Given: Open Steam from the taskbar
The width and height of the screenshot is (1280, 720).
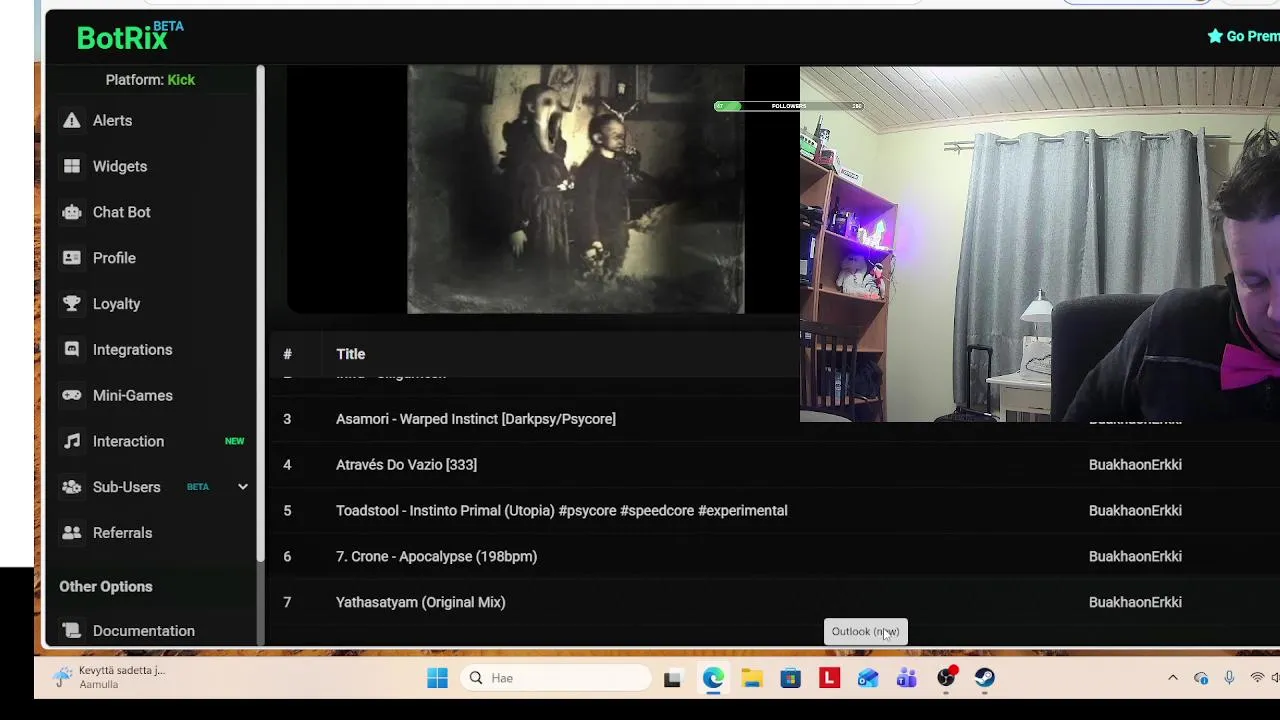Looking at the screenshot, I should point(985,678).
